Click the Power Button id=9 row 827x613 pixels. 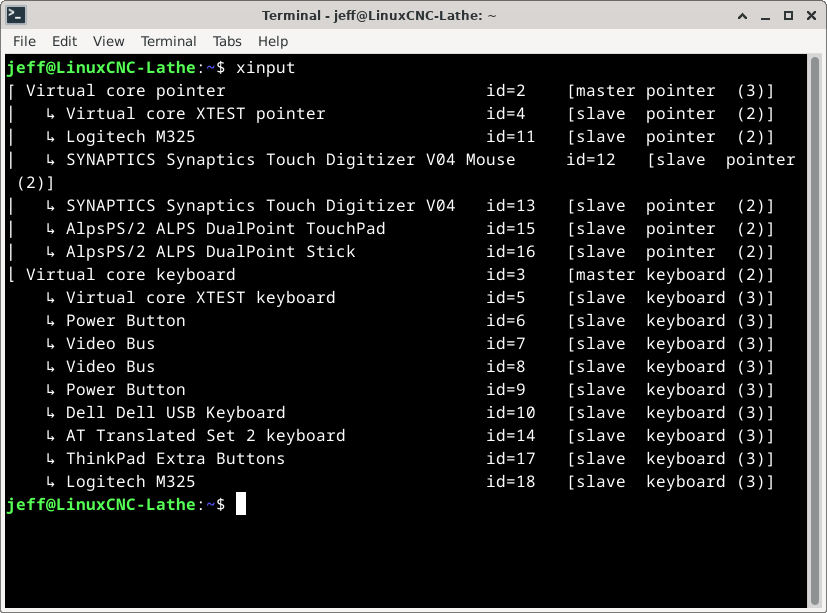tap(409, 390)
